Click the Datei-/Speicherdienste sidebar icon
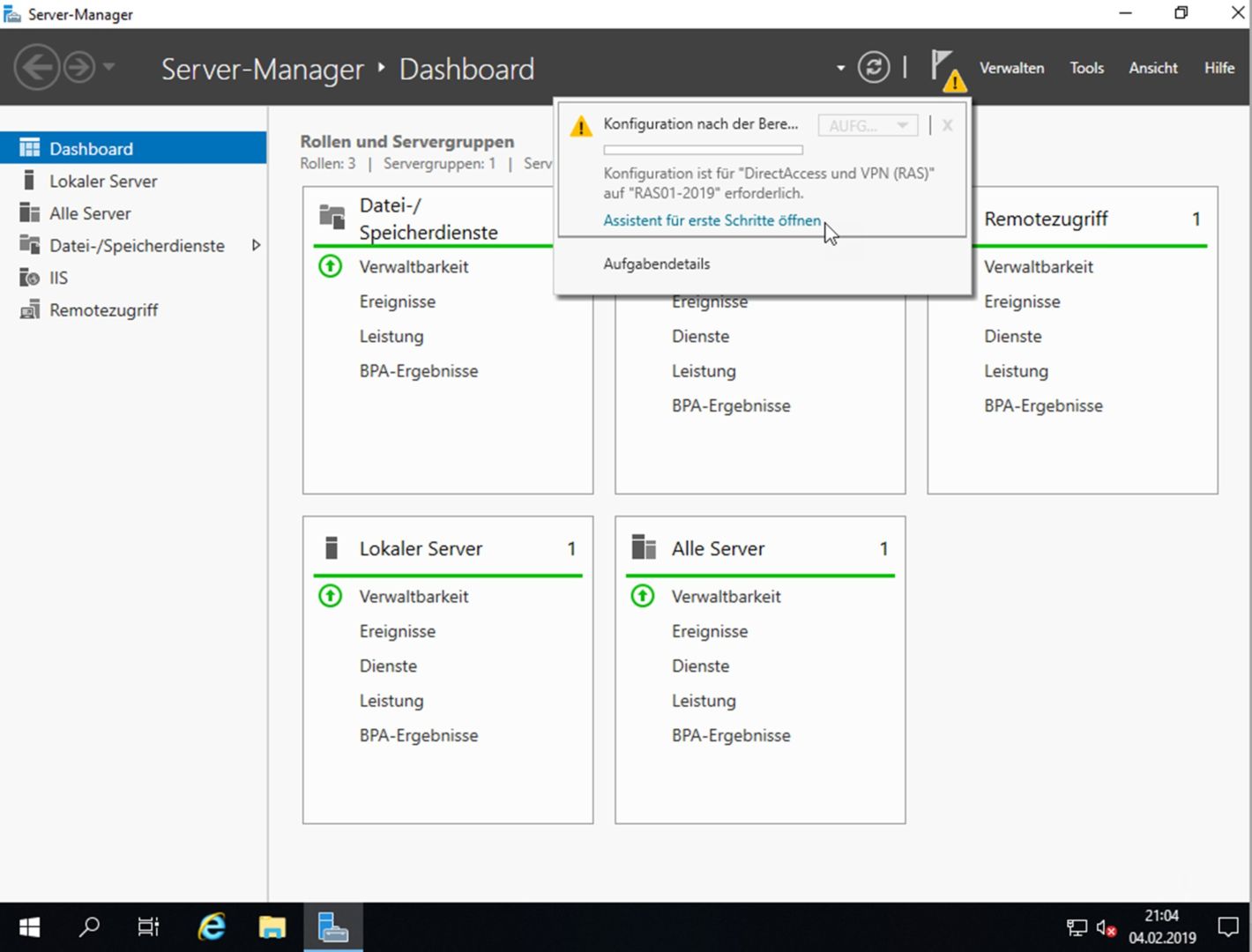 (x=30, y=244)
